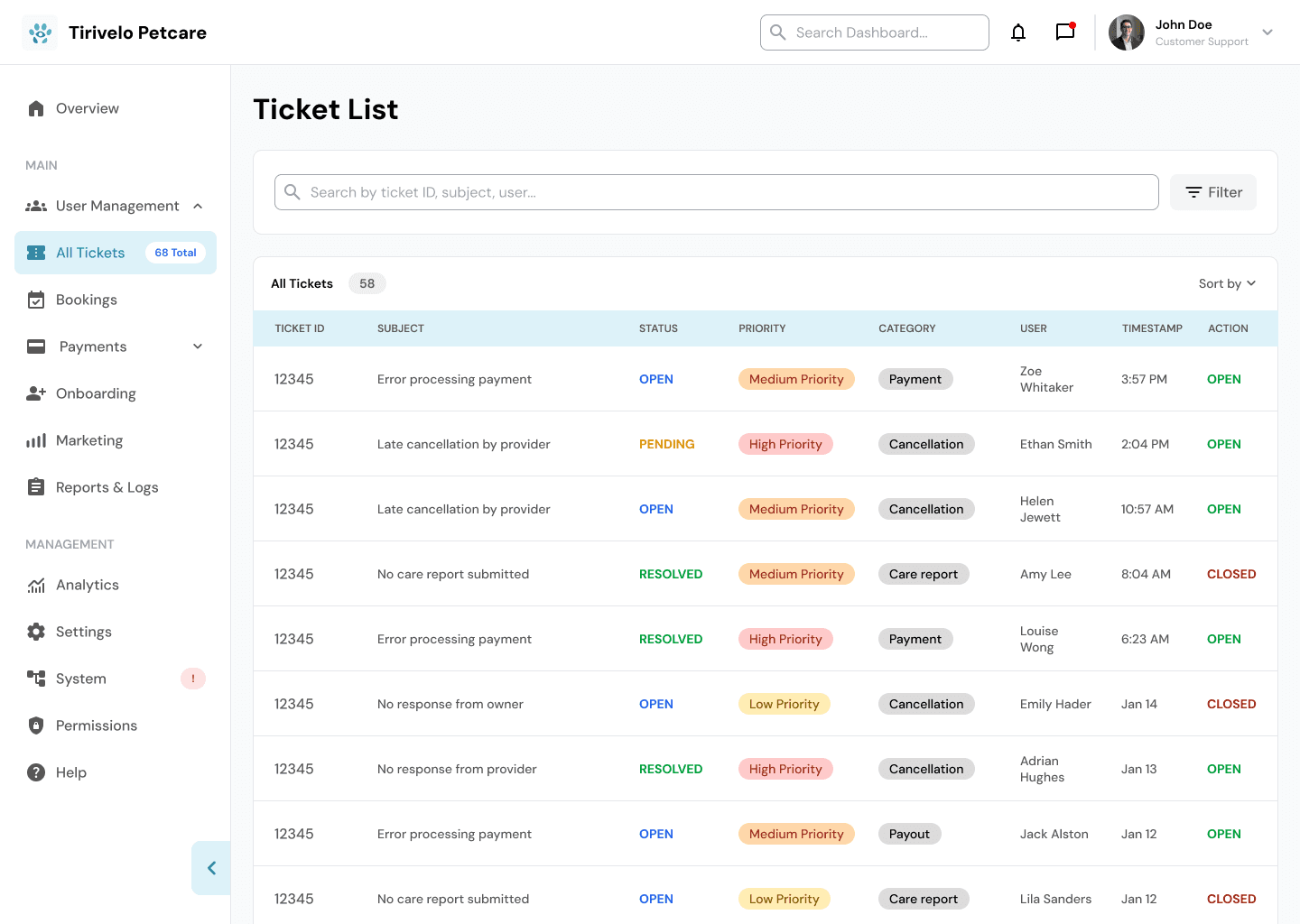Click the Filter button
This screenshot has width=1300, height=924.
tap(1213, 192)
